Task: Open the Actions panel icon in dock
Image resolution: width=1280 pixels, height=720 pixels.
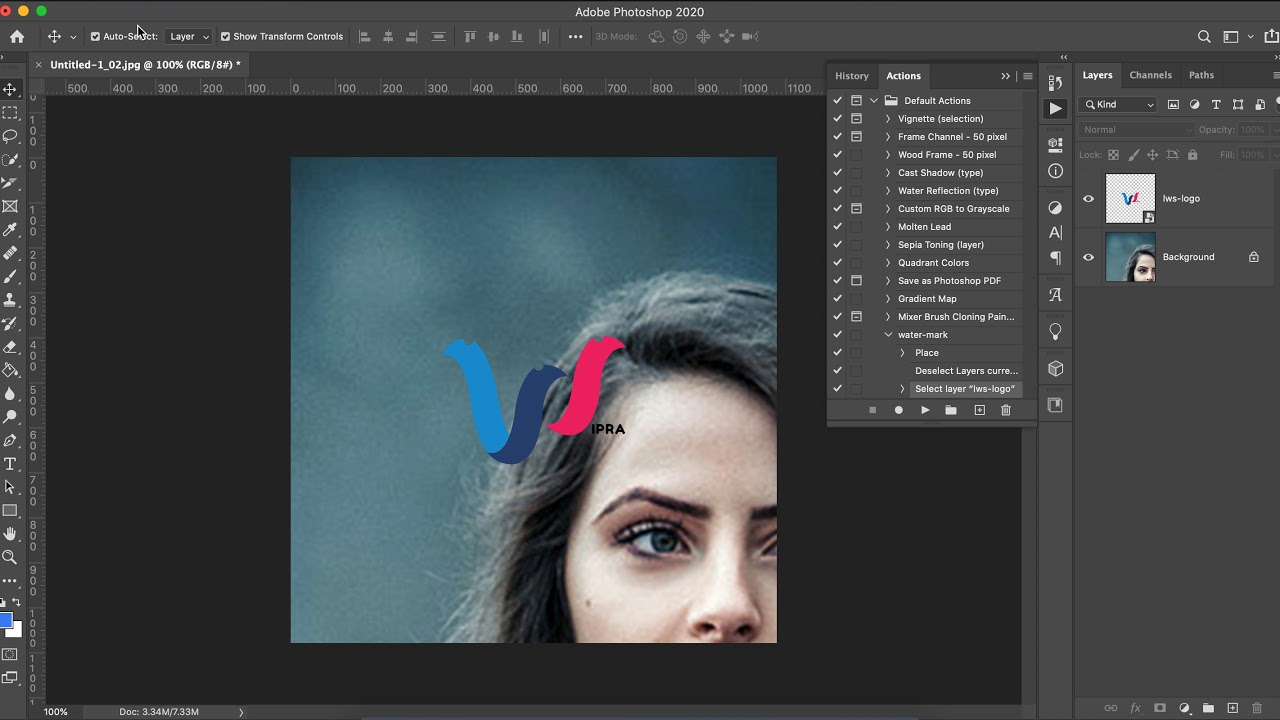Action: click(x=1055, y=108)
